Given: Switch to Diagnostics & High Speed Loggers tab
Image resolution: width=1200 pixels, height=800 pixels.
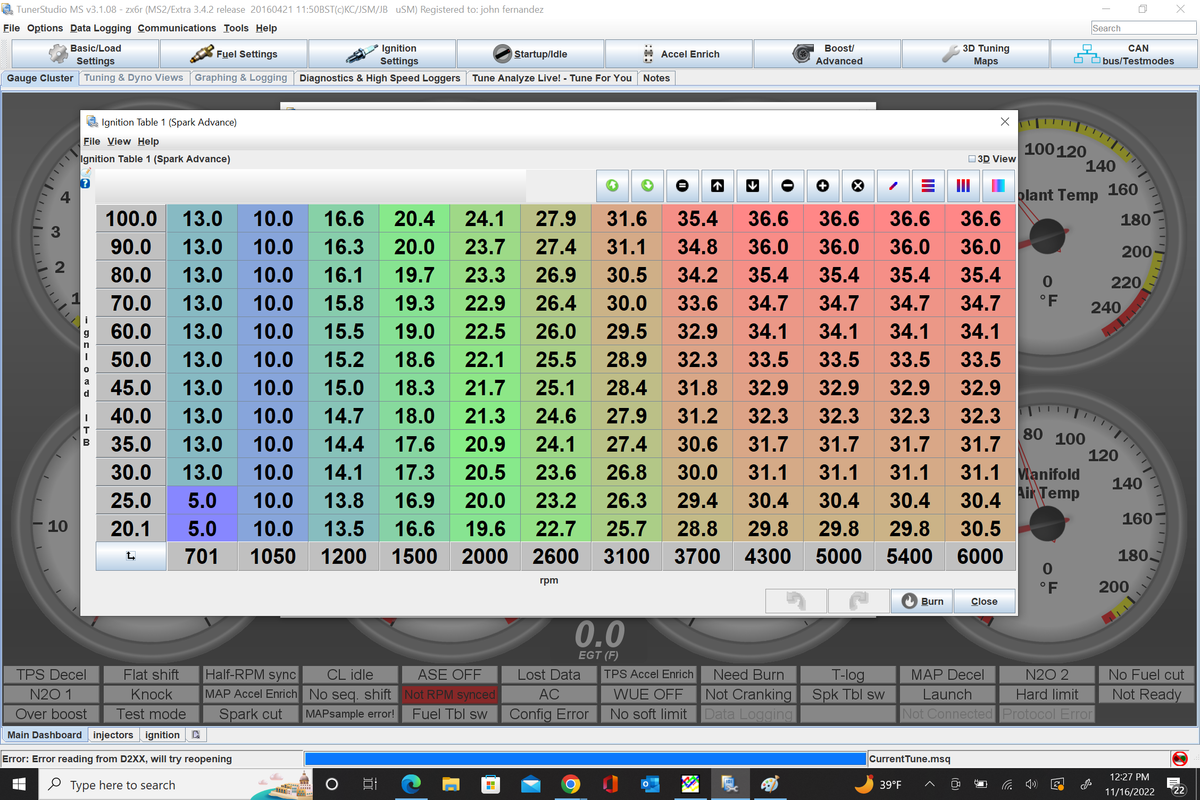Looking at the screenshot, I should (380, 77).
